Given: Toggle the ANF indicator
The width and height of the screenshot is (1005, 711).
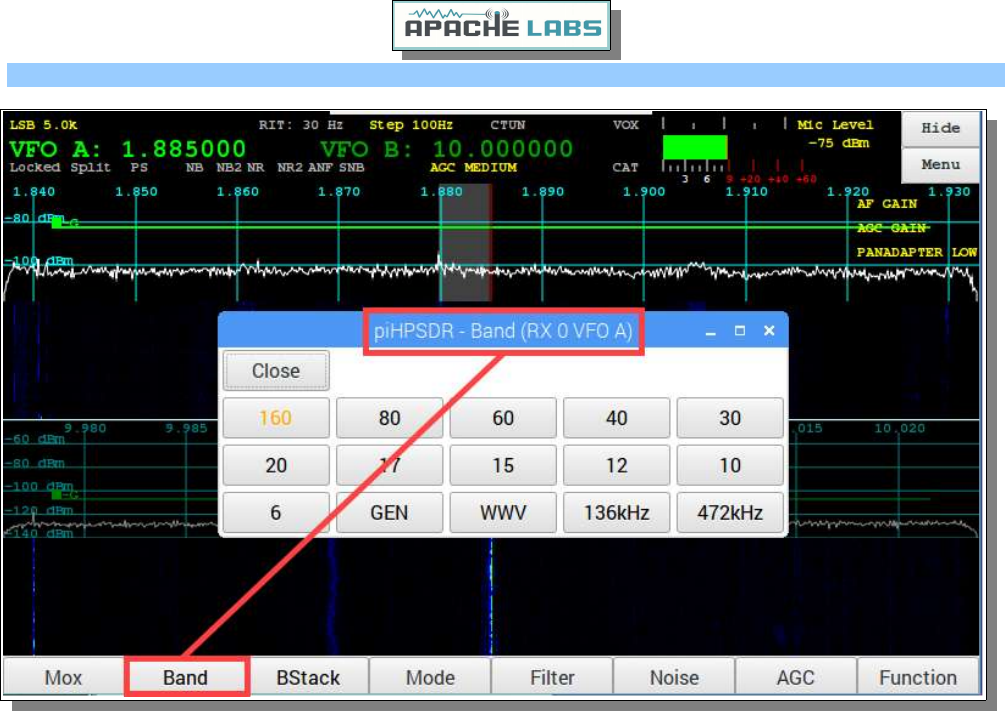Looking at the screenshot, I should point(320,167).
